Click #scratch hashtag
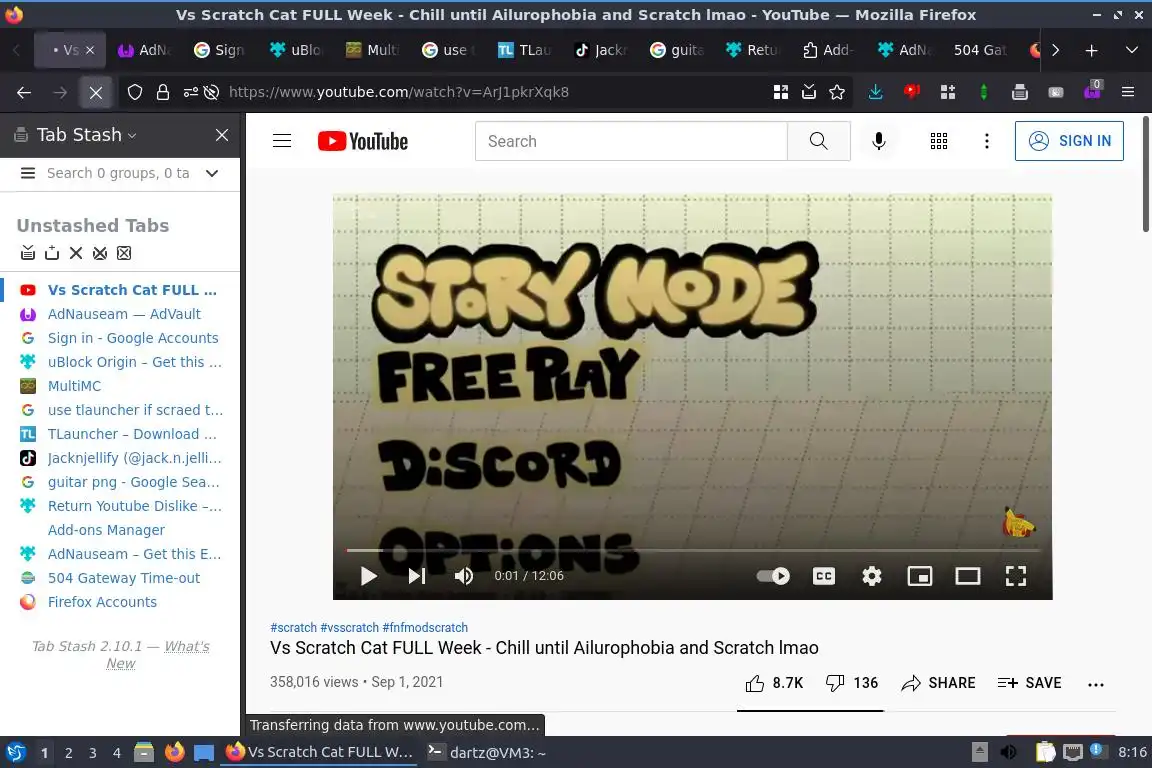The width and height of the screenshot is (1152, 768). (x=293, y=628)
